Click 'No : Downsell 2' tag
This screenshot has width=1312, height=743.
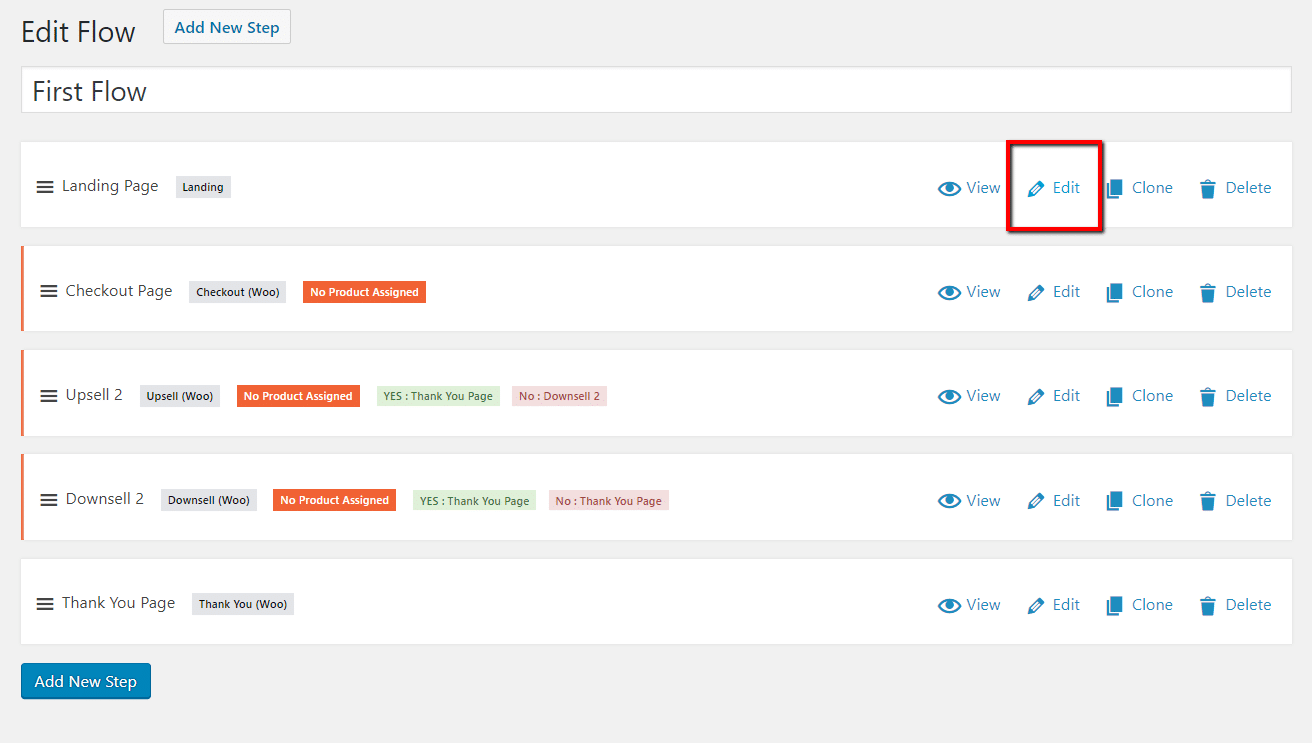point(559,396)
